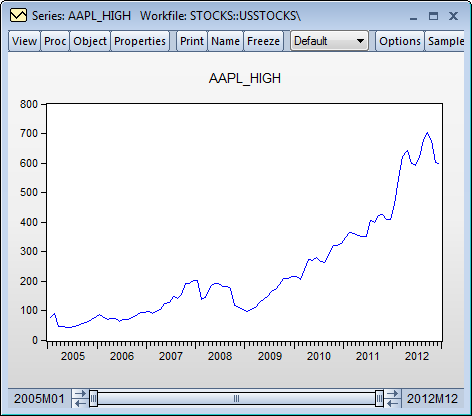Click the center grip of the slider bar
The height and width of the screenshot is (416, 472).
[236, 398]
